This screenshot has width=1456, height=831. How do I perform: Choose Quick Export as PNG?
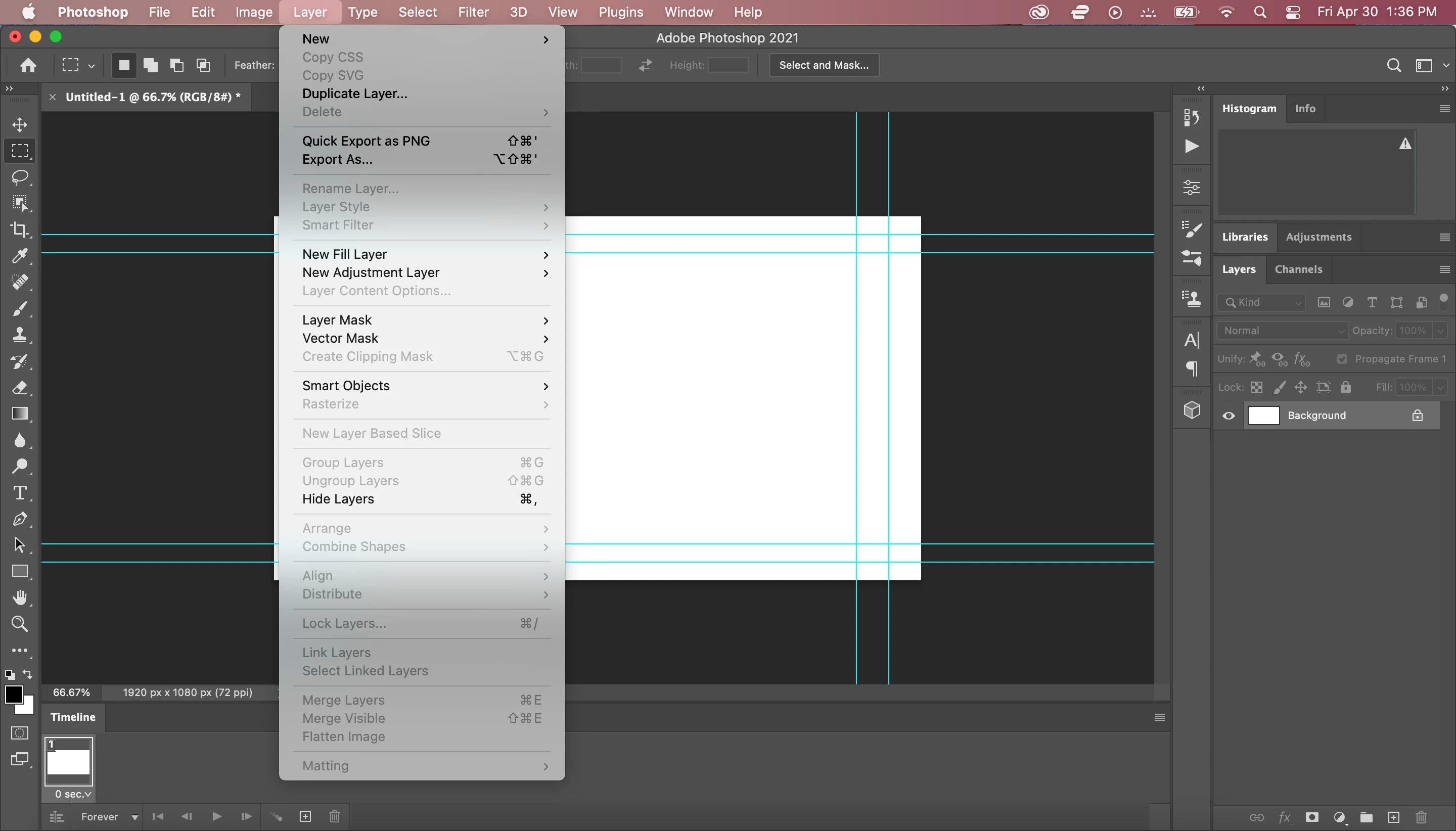coord(366,141)
